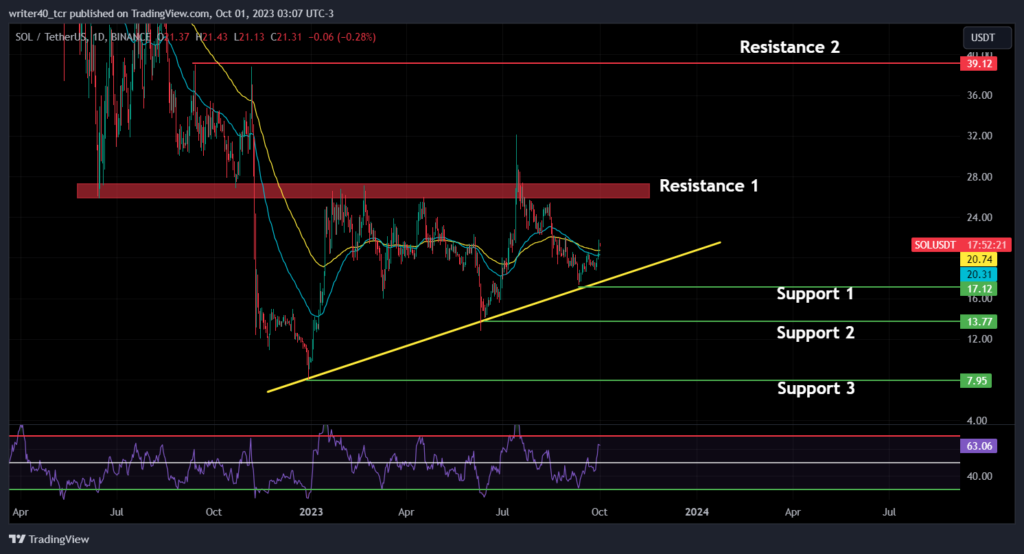
Task: Click the TradingView logo at bottom left
Action: (x=49, y=539)
